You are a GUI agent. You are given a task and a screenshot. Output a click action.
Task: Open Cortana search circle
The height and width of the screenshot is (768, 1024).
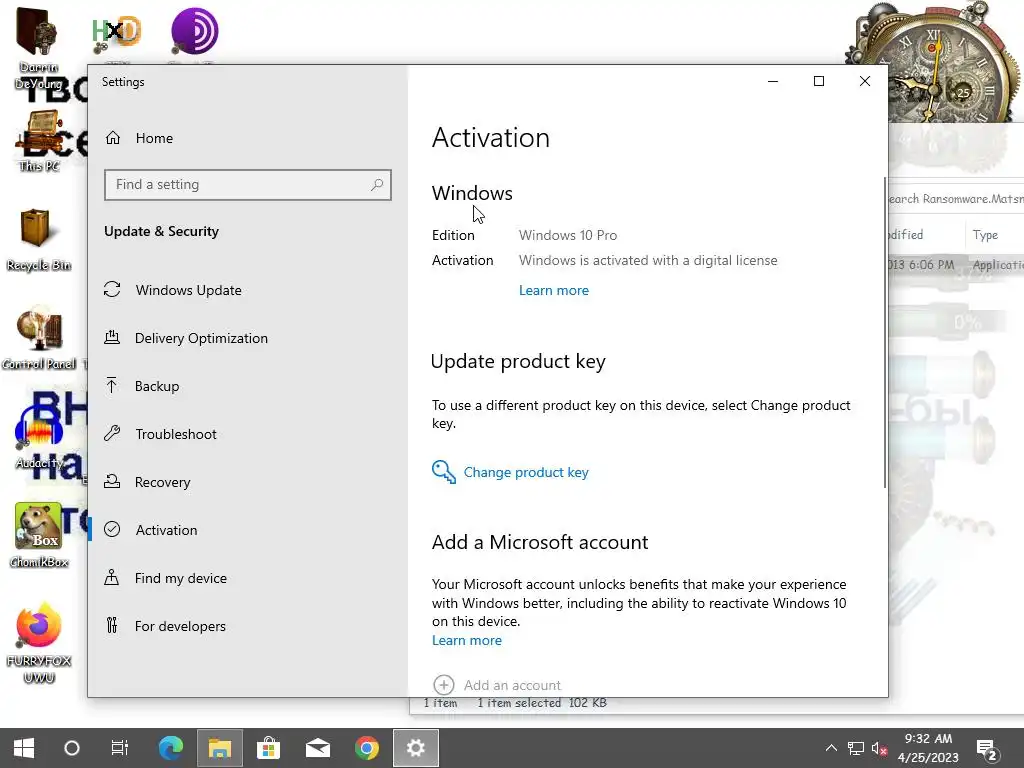pyautogui.click(x=72, y=748)
